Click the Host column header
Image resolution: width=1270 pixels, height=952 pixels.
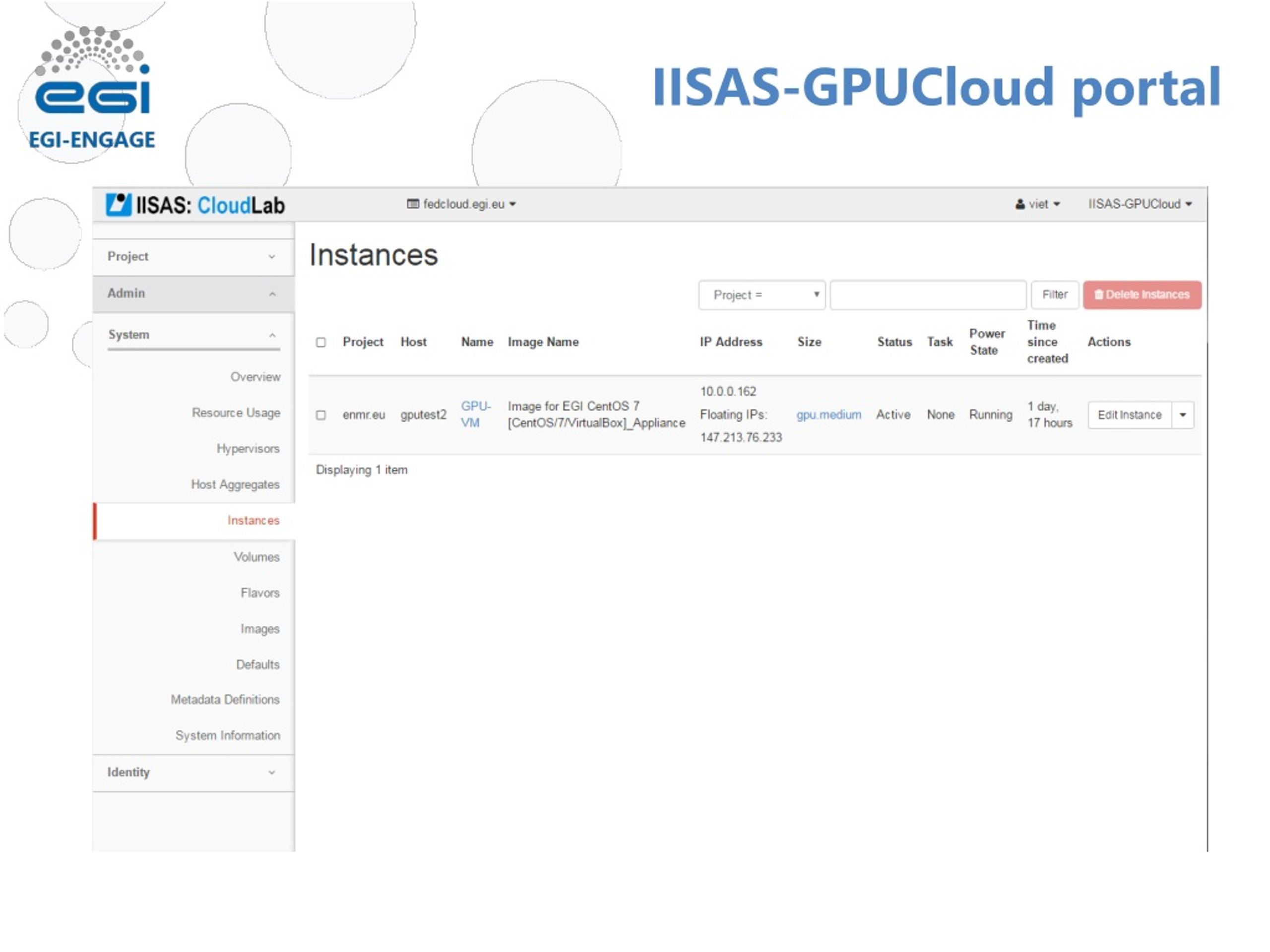click(x=413, y=342)
